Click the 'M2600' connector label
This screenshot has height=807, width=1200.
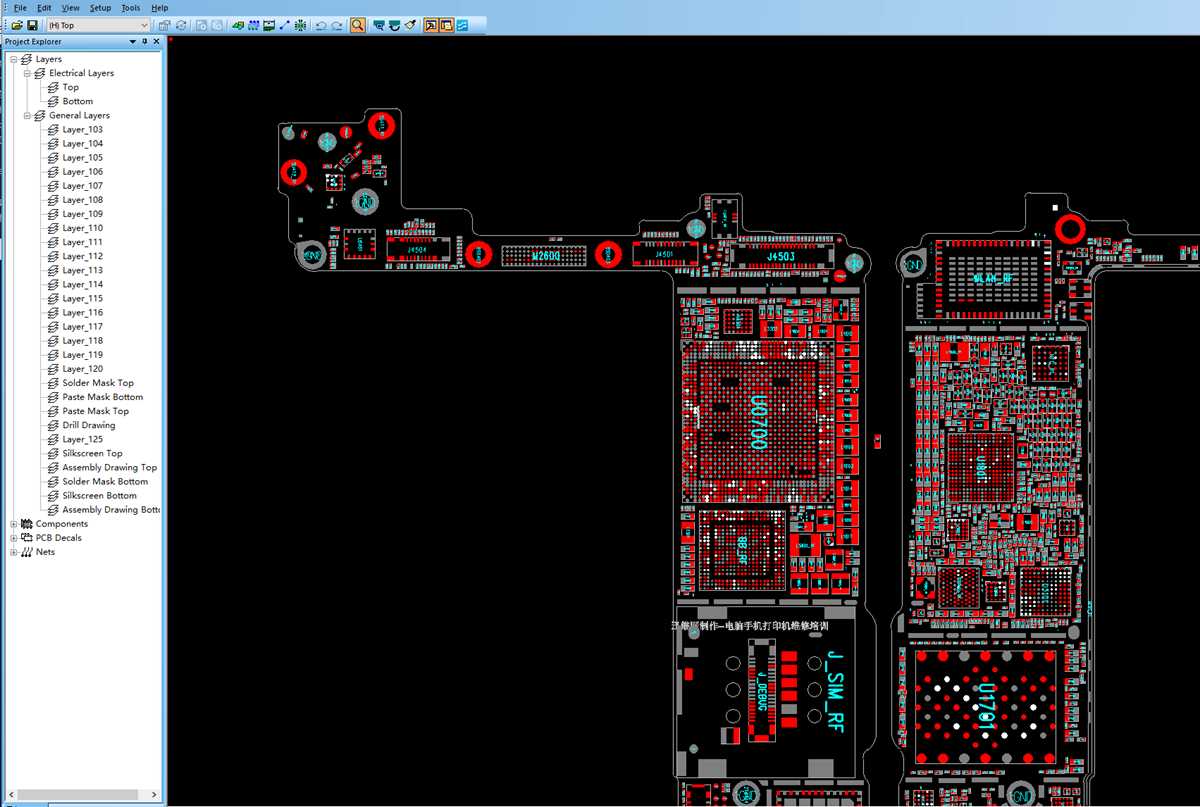(547, 256)
